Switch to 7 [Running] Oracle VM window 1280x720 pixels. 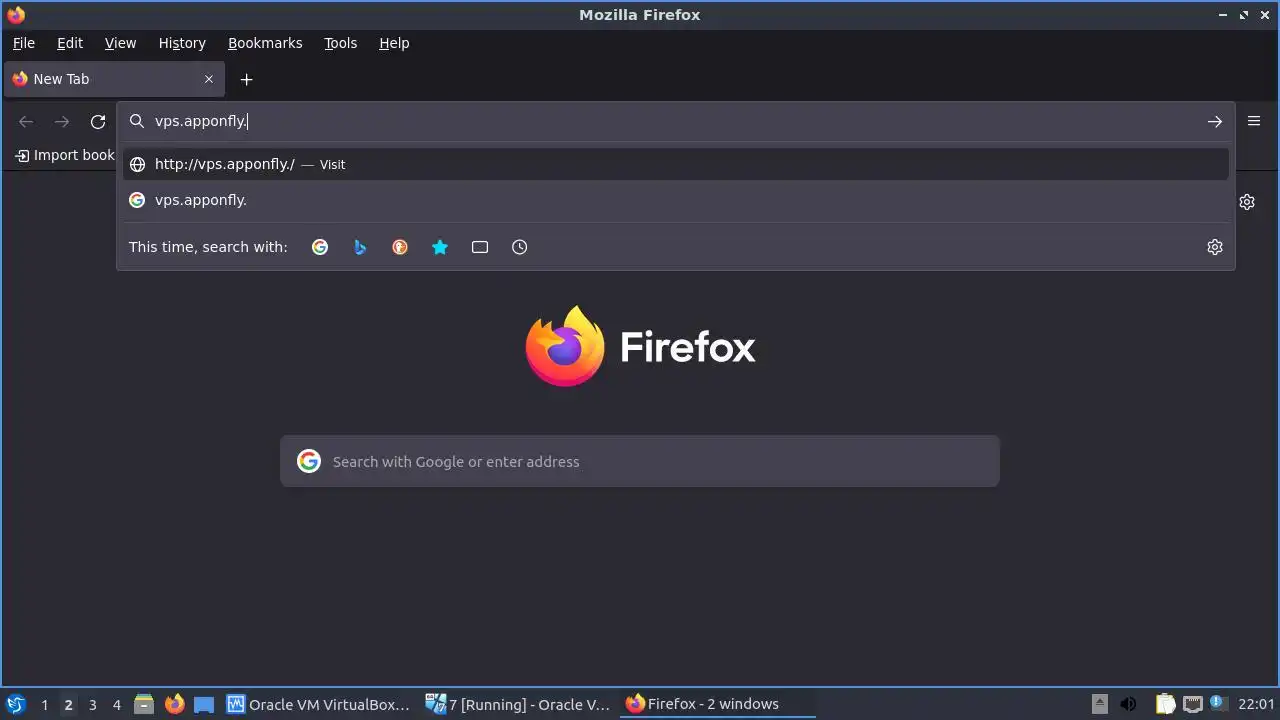tap(518, 704)
